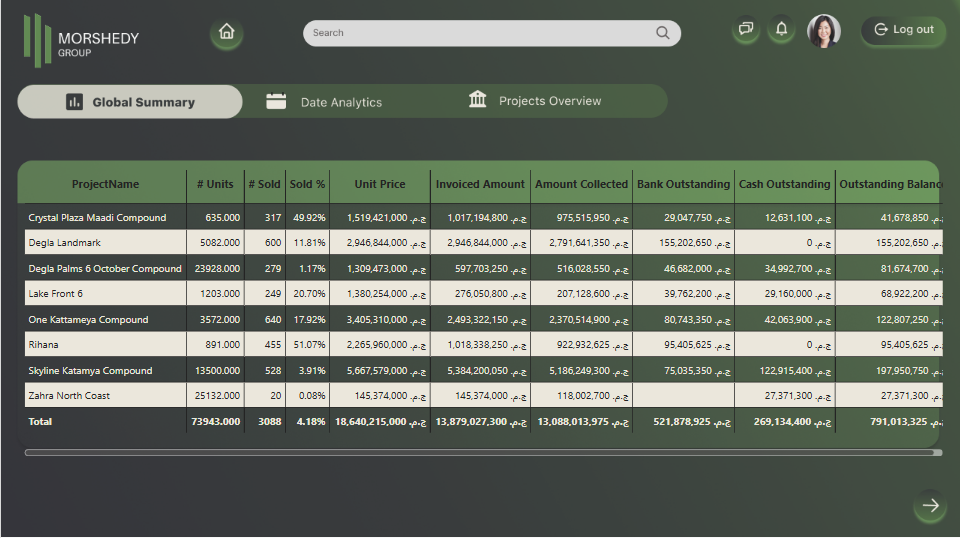
Task: Open the notifications bell
Action: coord(781,29)
